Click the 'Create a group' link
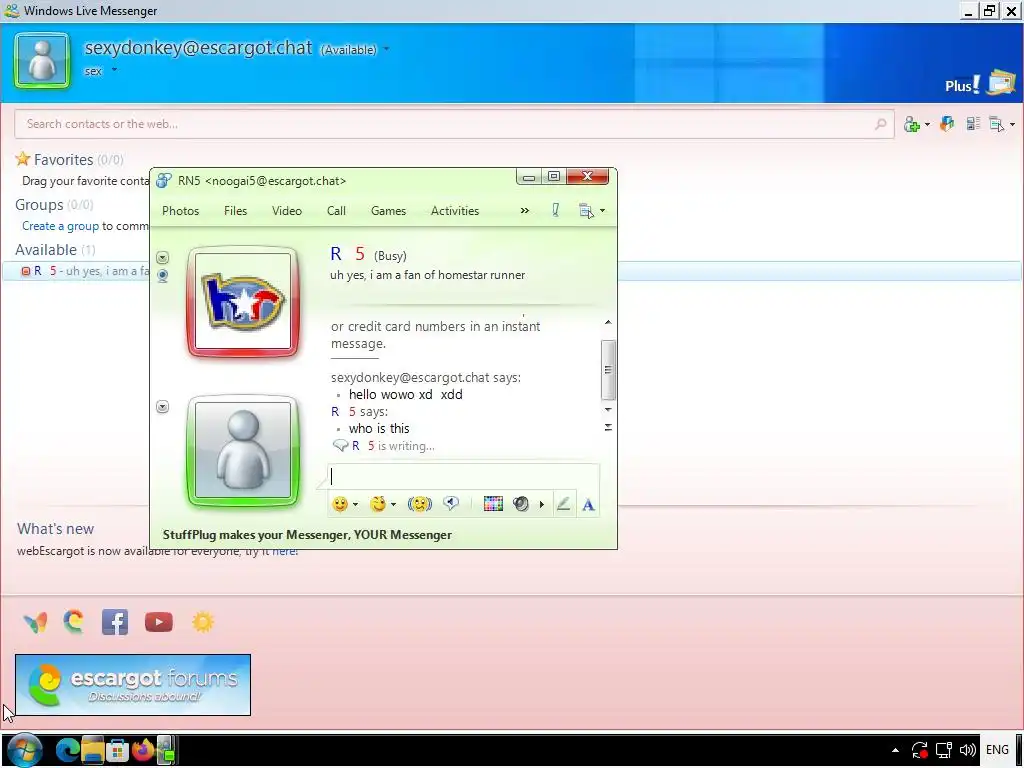The image size is (1024, 768). [60, 226]
